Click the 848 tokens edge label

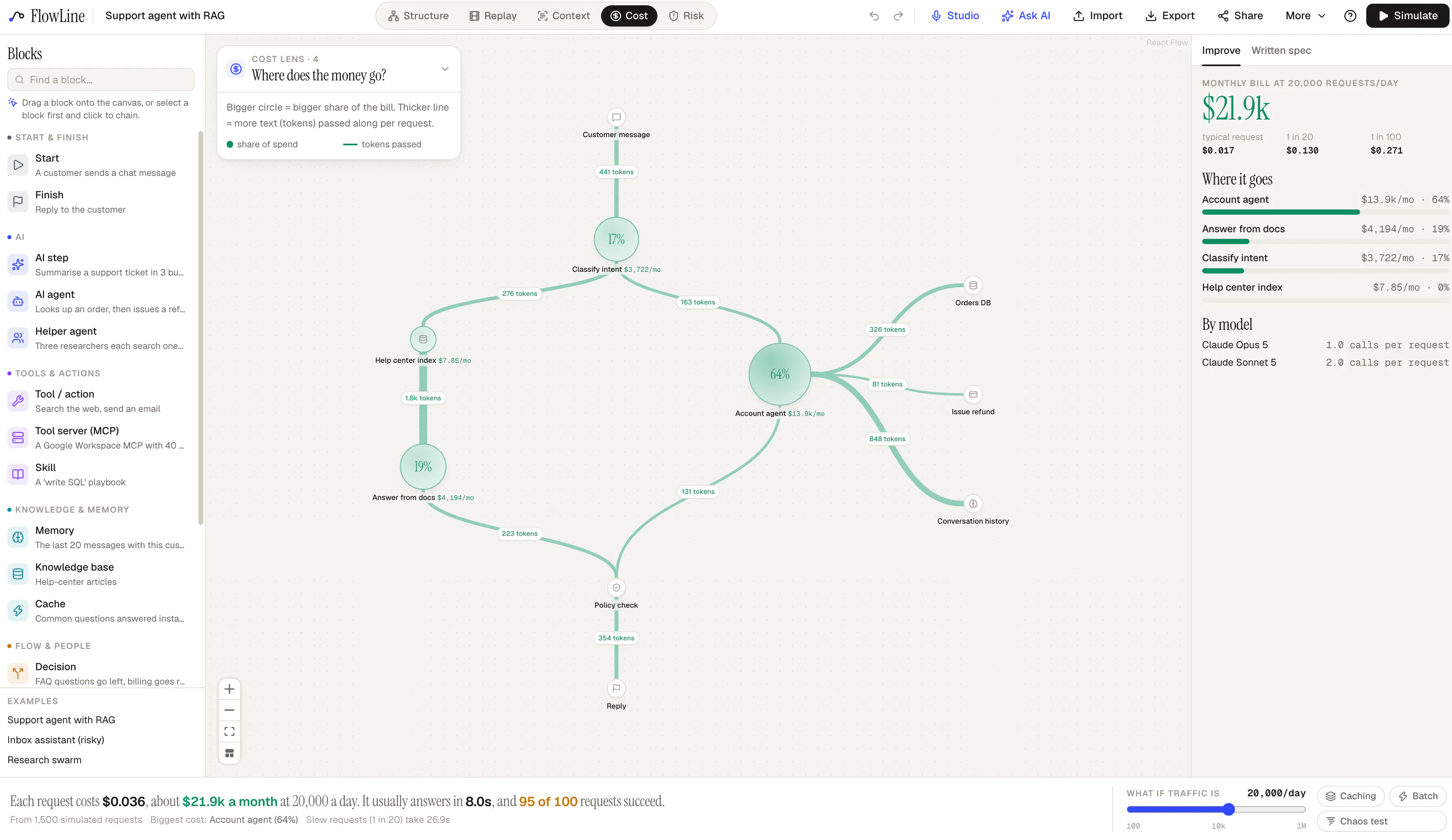coord(887,438)
